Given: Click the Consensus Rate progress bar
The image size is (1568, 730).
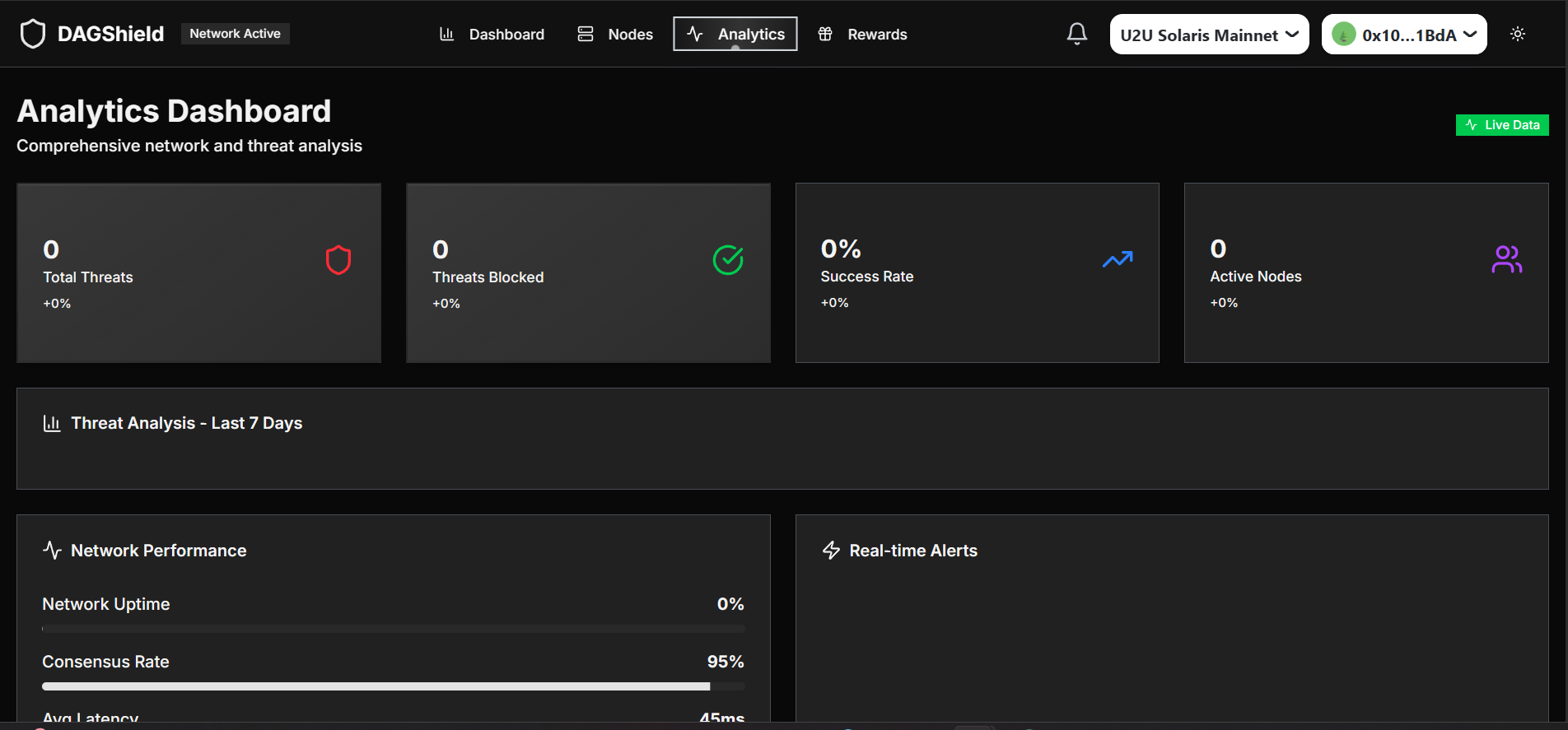Looking at the screenshot, I should [x=393, y=686].
